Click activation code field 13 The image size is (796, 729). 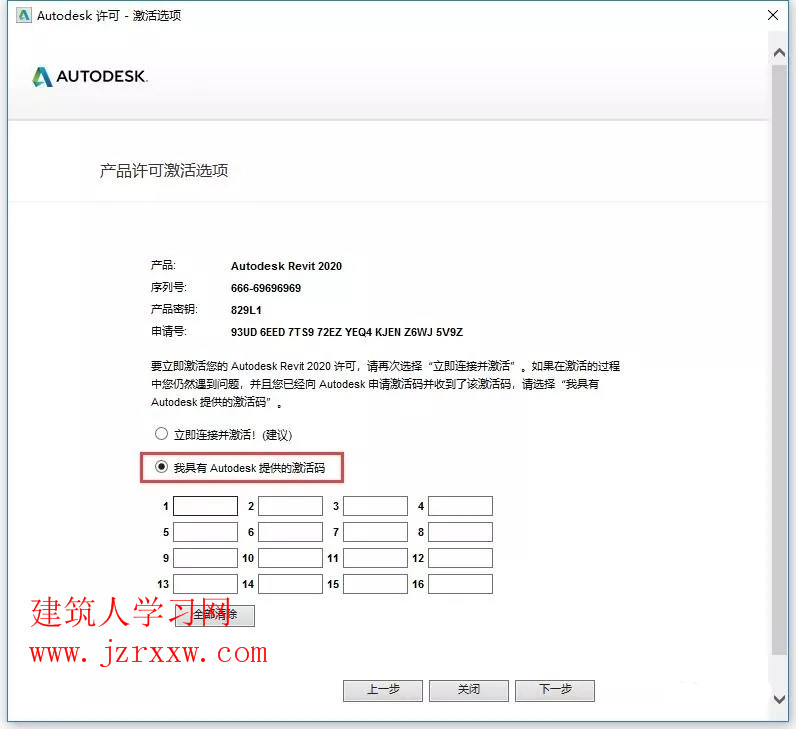click(x=205, y=584)
